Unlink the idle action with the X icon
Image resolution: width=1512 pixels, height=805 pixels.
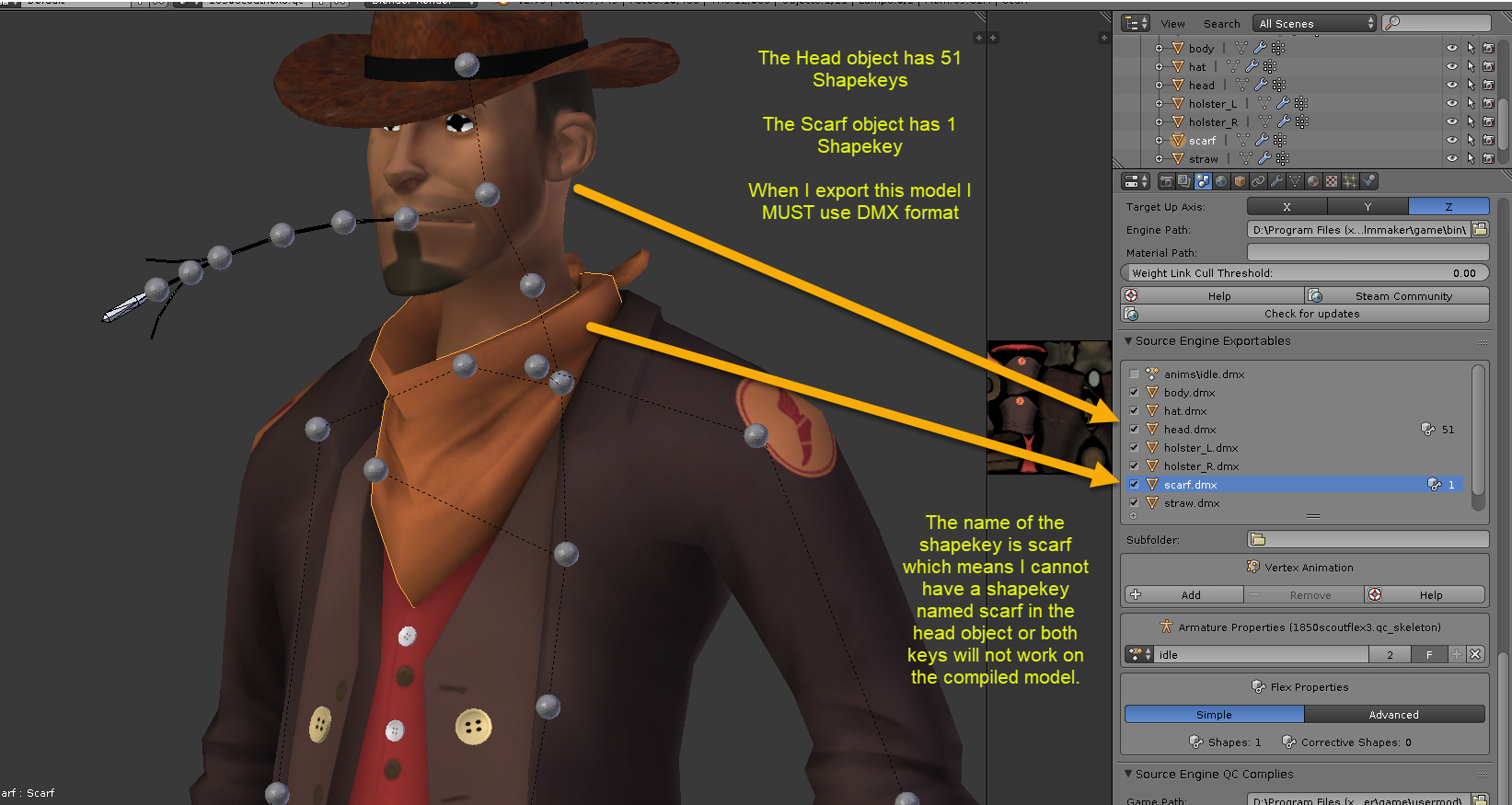(x=1475, y=654)
